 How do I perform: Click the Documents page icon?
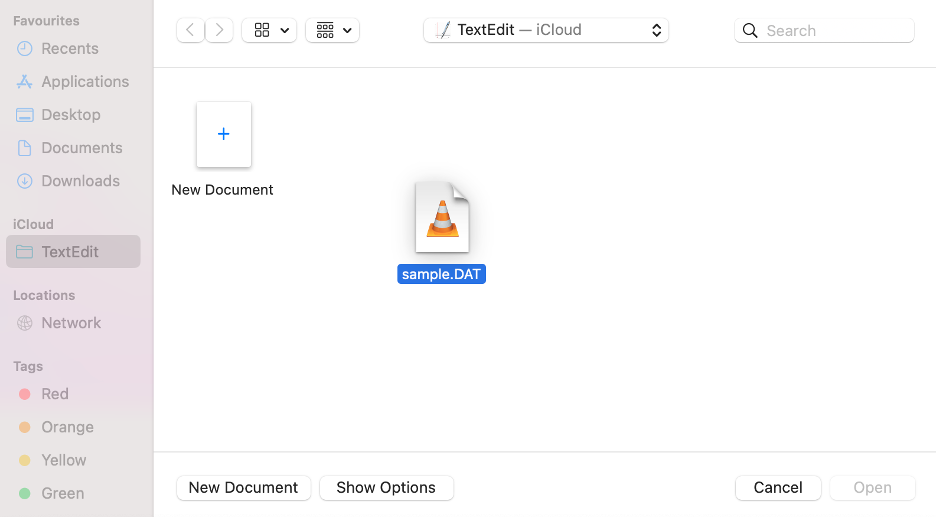tap(24, 148)
